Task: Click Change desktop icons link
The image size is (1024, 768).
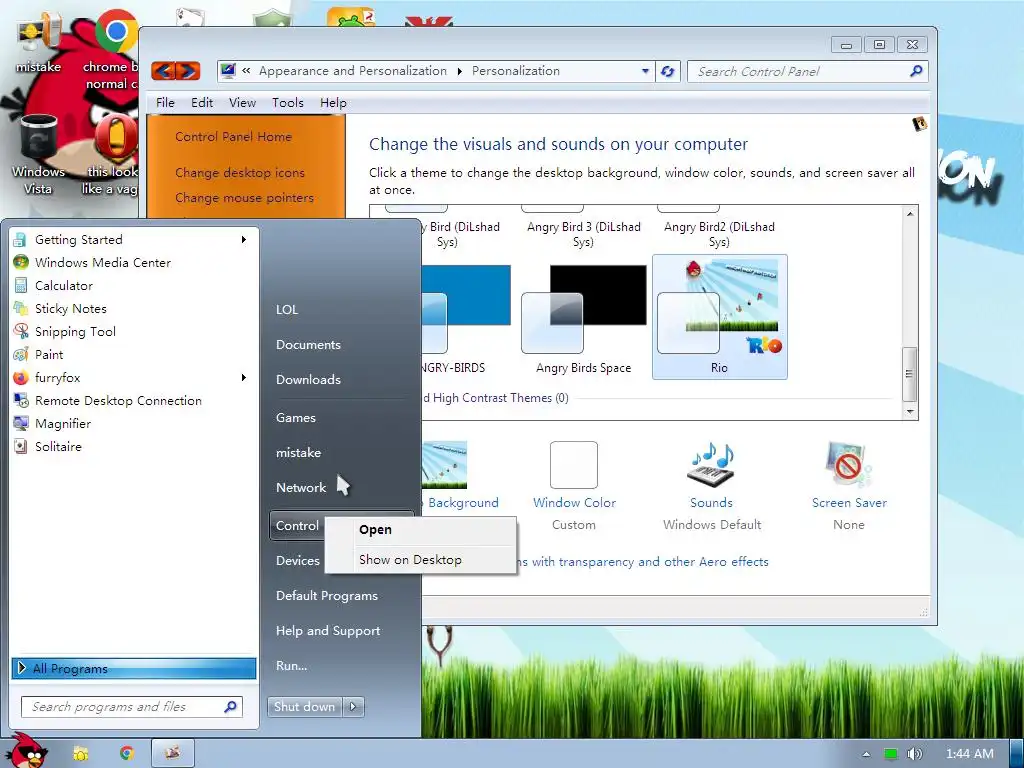Action: tap(240, 172)
